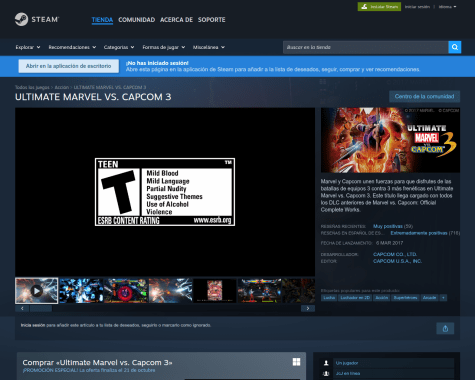The image size is (475, 380).
Task: Click Inicia sesión link in wishlist notice
Action: tap(33, 325)
